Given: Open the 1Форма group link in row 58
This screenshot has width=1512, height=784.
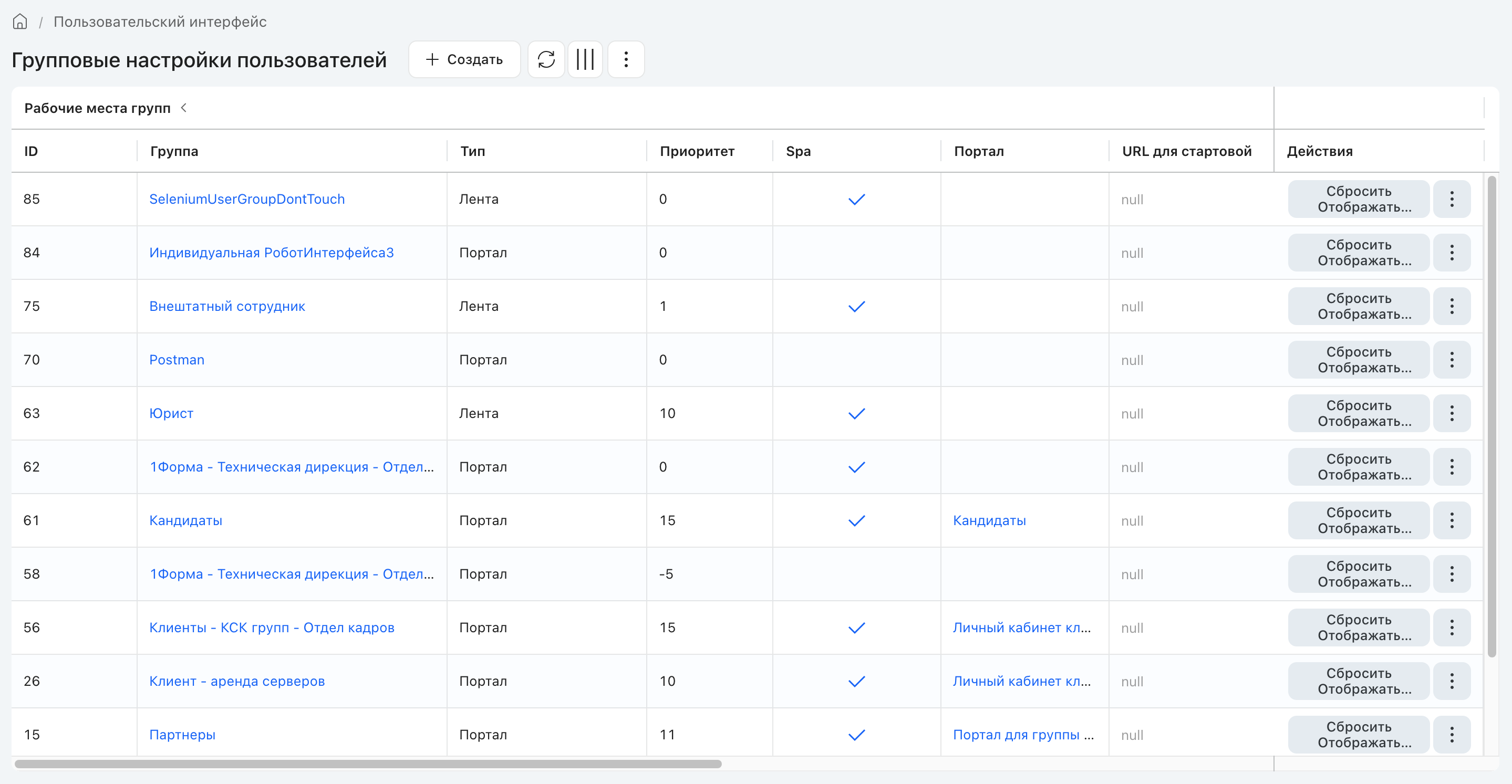Looking at the screenshot, I should coord(292,574).
